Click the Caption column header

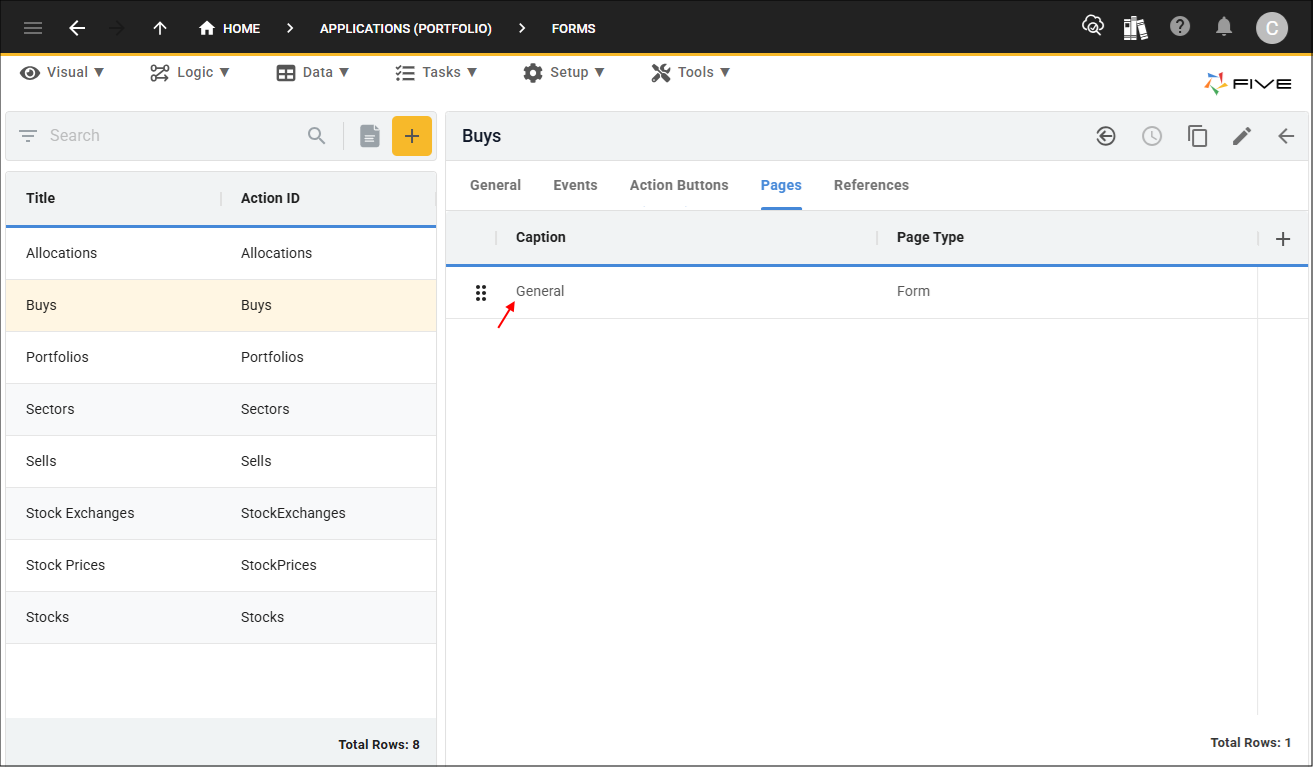[x=541, y=237]
